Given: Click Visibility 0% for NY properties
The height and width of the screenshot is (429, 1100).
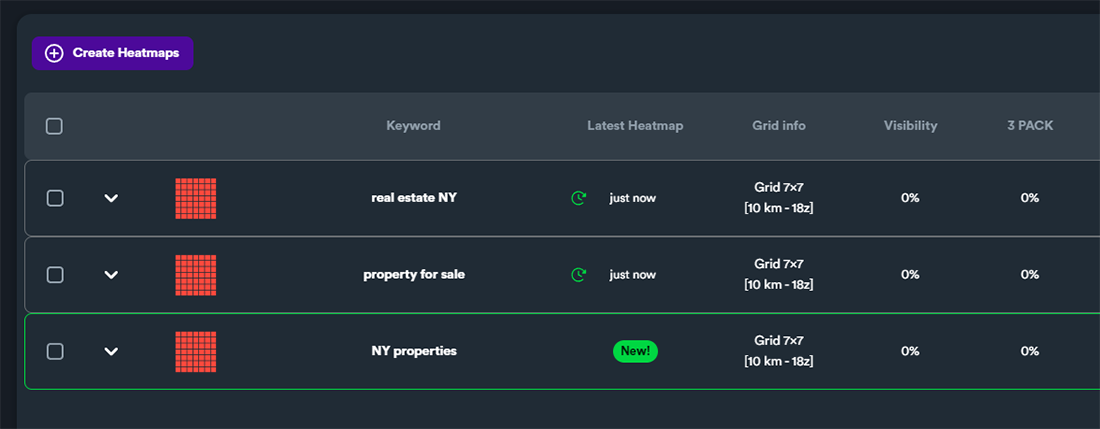Looking at the screenshot, I should pyautogui.click(x=911, y=351).
